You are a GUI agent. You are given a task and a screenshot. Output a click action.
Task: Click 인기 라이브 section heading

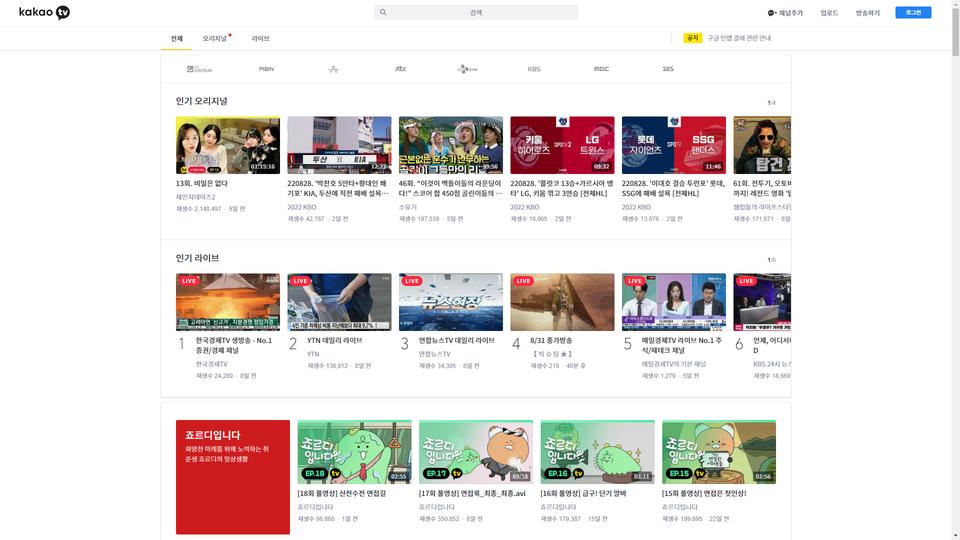point(197,258)
